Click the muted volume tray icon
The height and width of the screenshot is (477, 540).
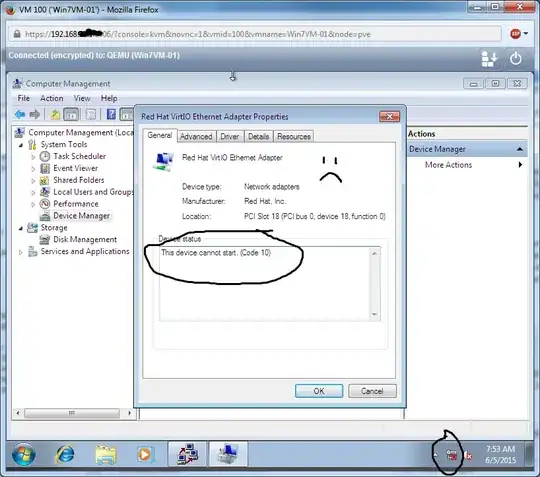pos(468,455)
